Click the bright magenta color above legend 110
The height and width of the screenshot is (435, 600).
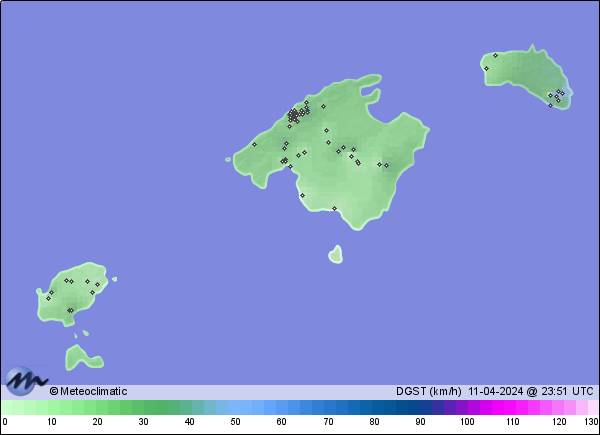[x=509, y=407]
